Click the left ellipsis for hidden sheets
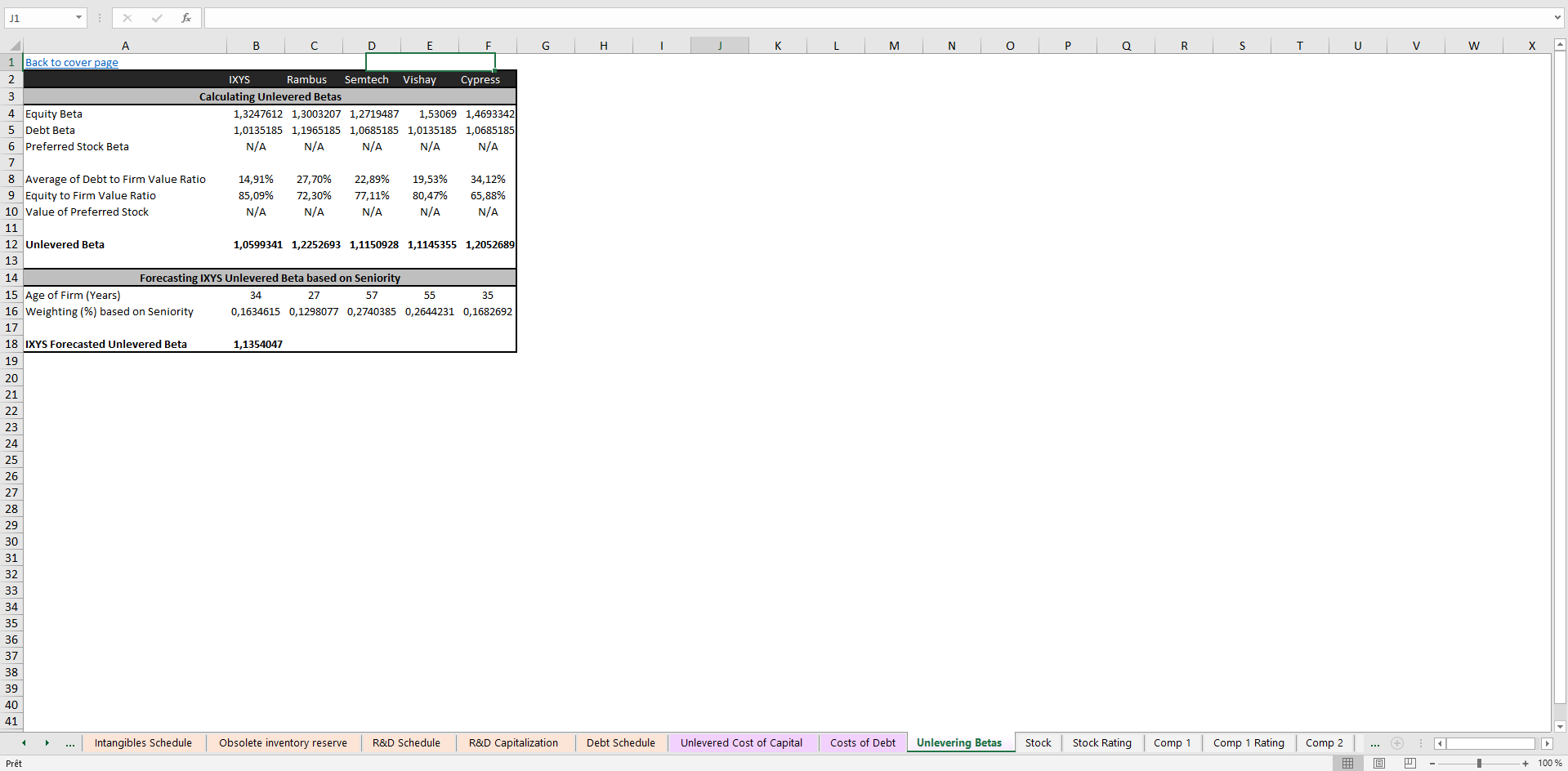 (70, 743)
